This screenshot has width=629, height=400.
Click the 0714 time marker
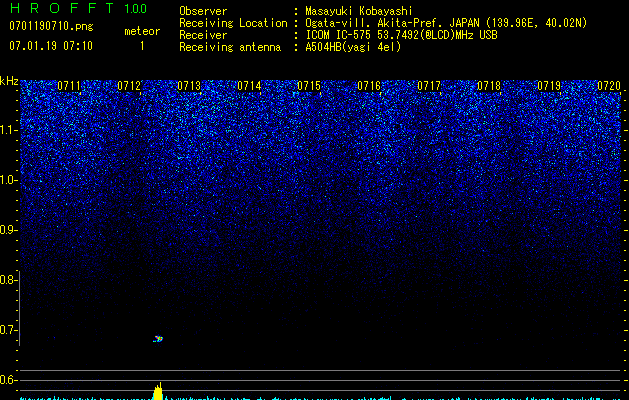click(x=249, y=86)
